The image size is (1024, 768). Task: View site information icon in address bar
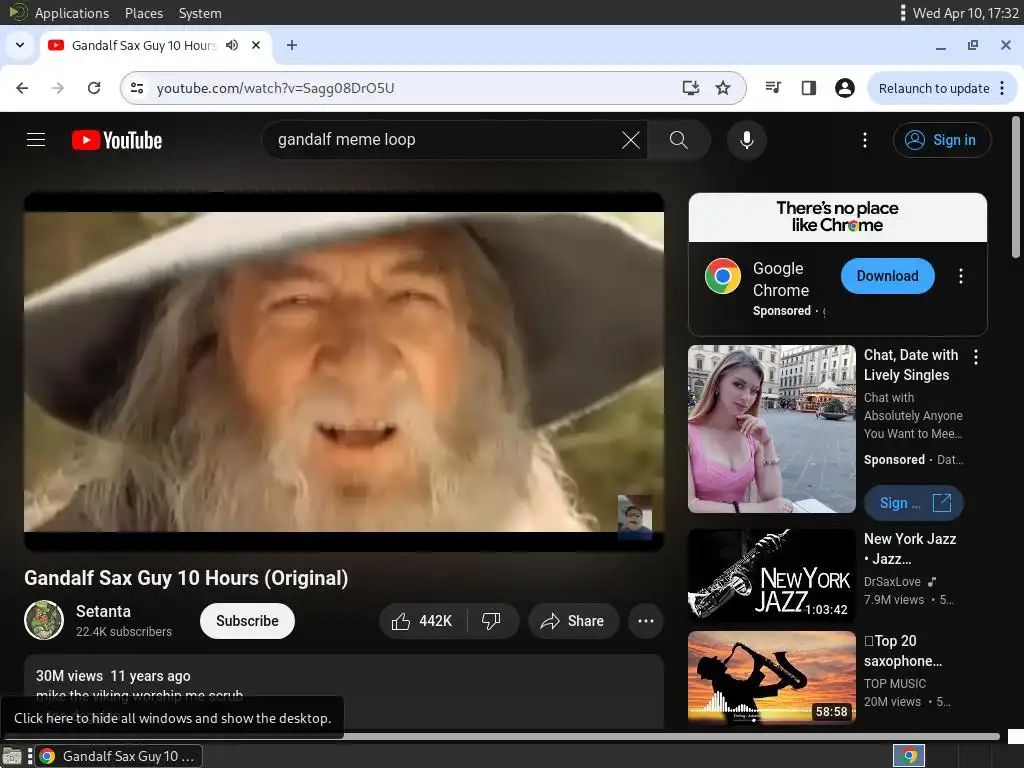point(137,88)
